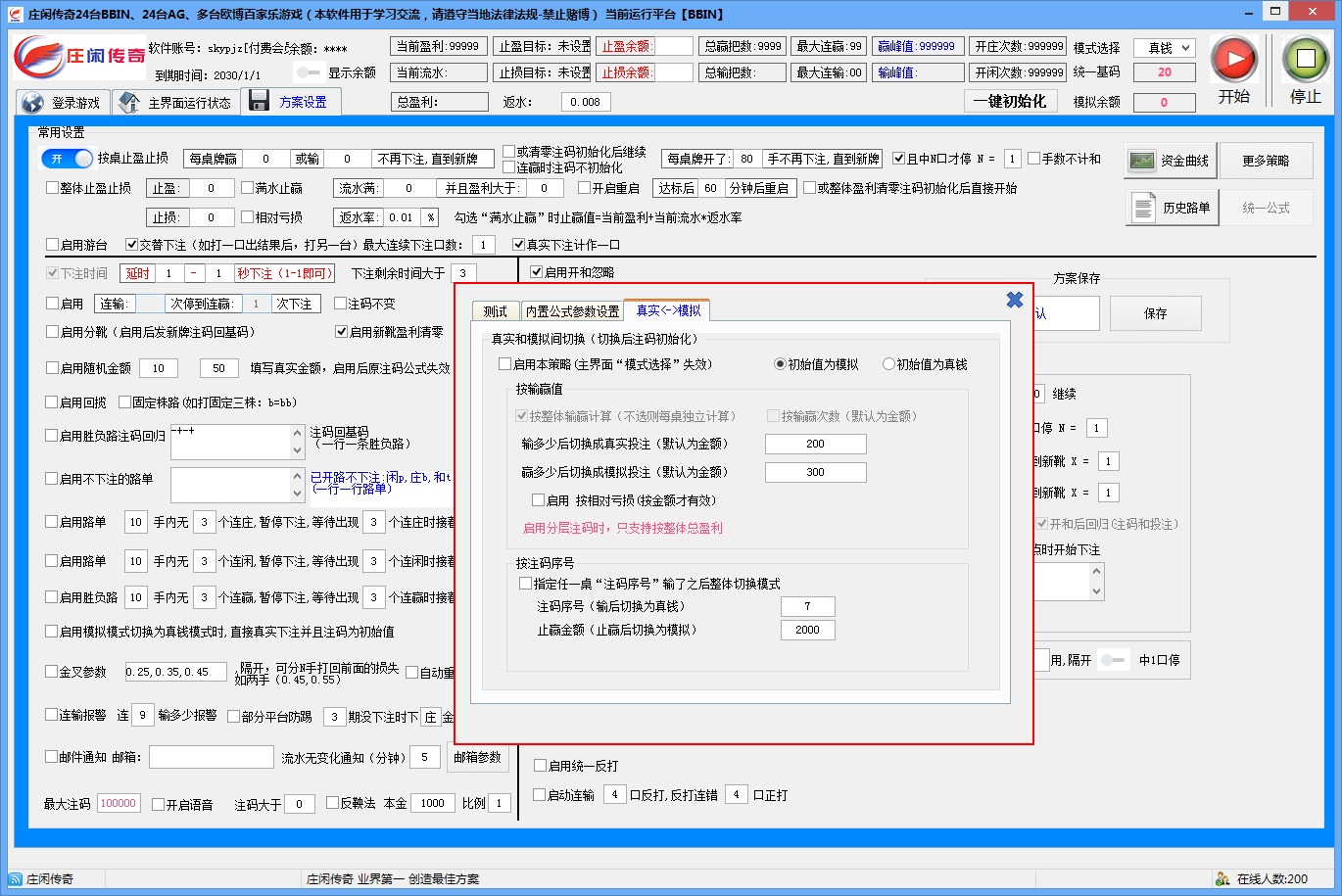
Task: Click the 庄闲传奇 icon in the bottom-left status bar
Action: (15, 878)
